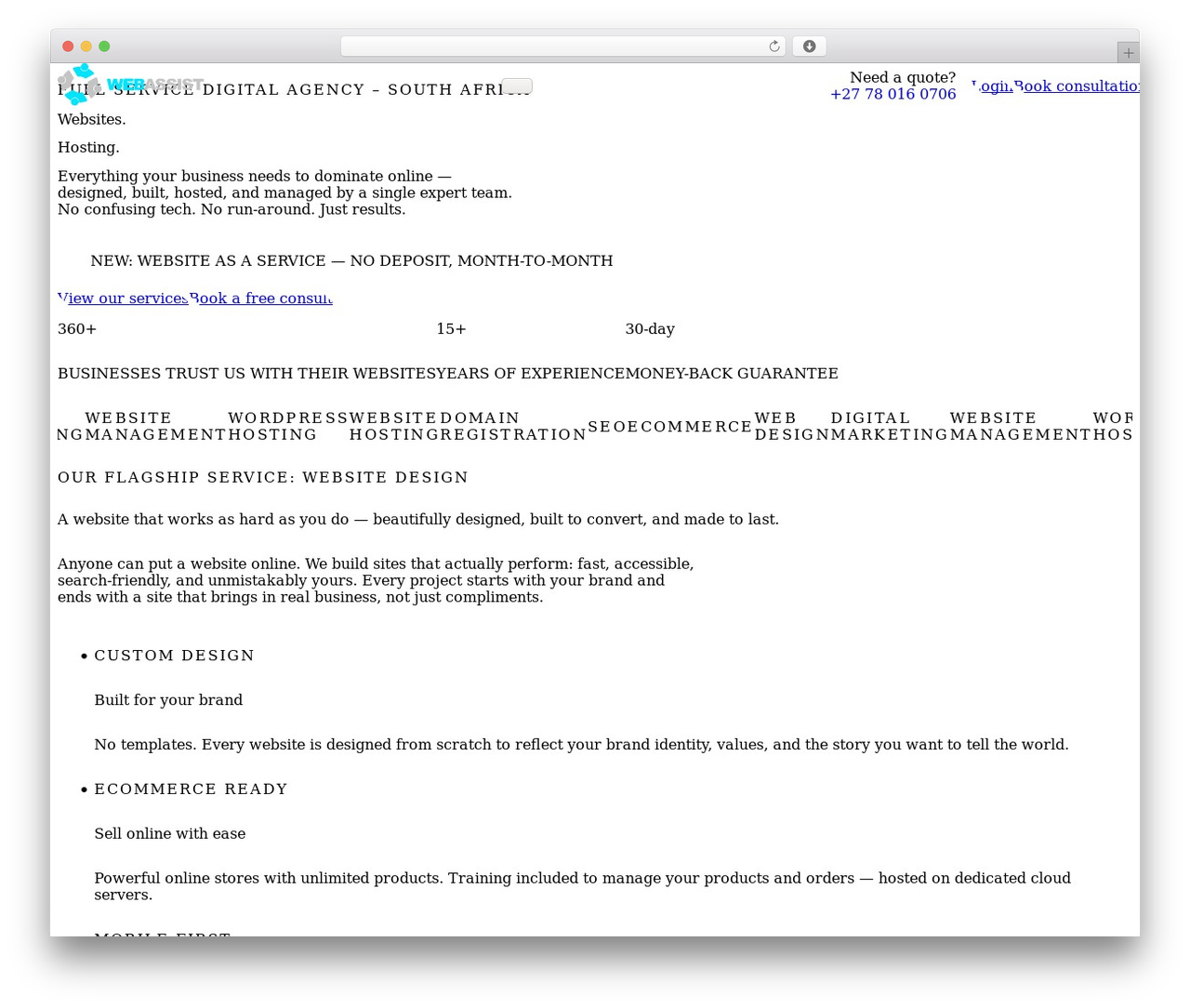
Task: Reload the page with the refresh icon
Action: (773, 46)
